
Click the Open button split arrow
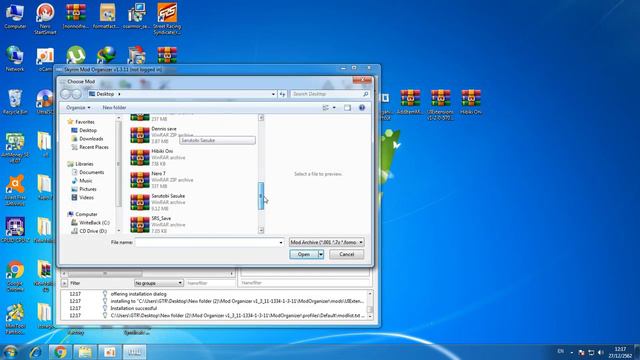coord(321,254)
